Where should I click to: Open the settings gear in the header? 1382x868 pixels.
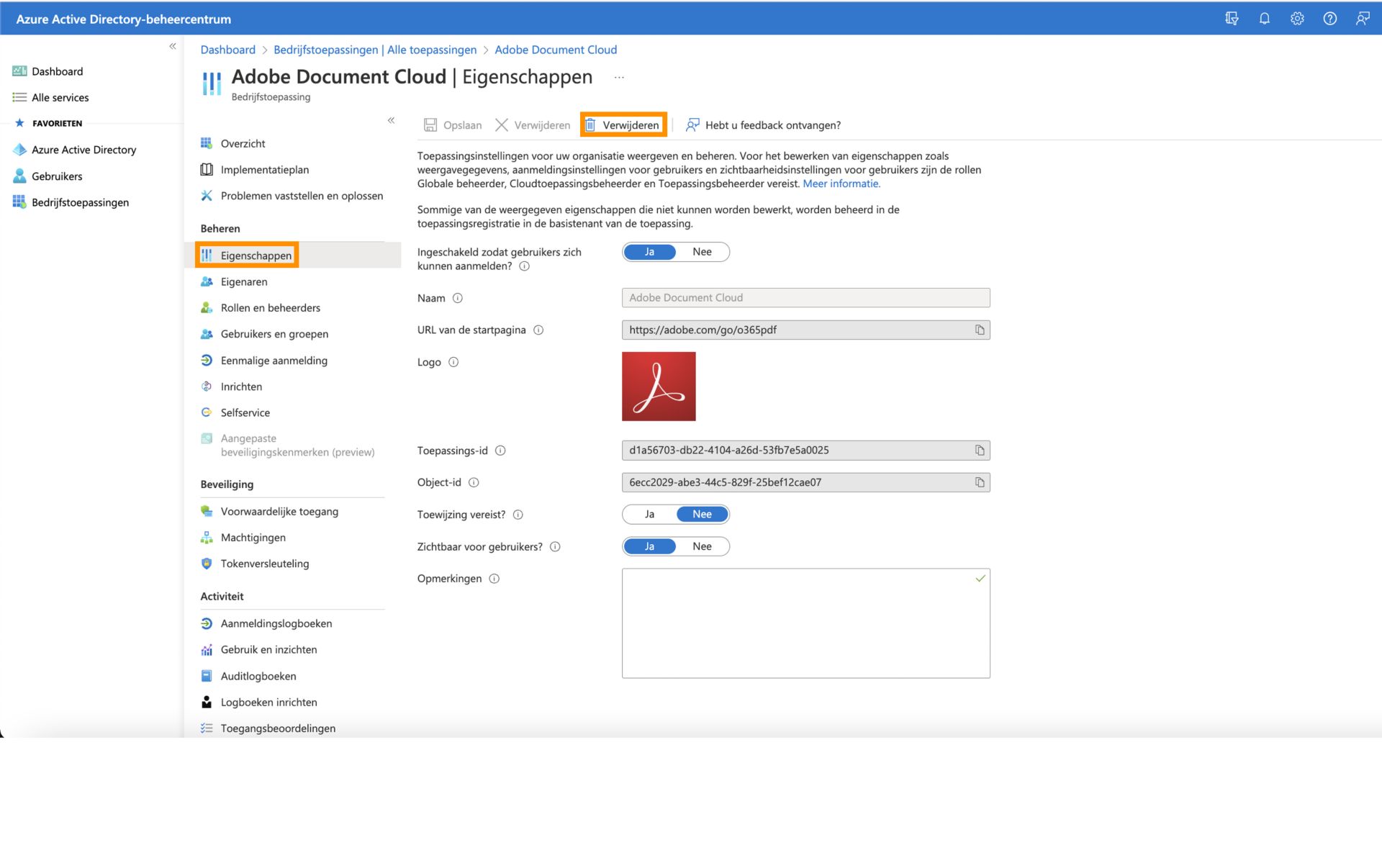(1297, 19)
